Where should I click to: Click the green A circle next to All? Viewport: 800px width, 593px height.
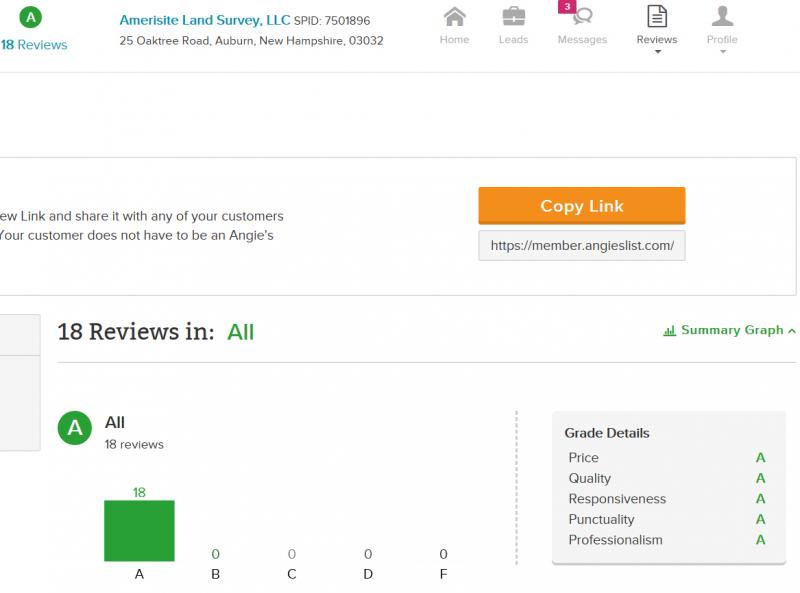point(74,429)
